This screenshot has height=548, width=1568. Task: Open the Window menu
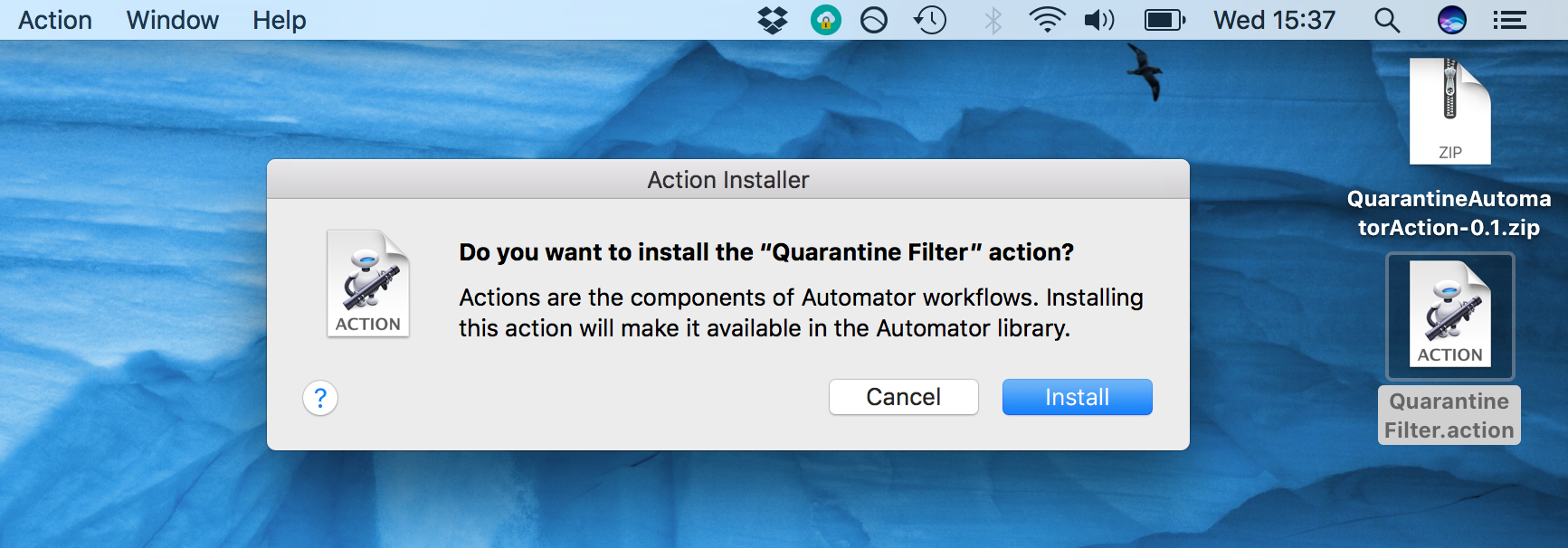coord(172,20)
